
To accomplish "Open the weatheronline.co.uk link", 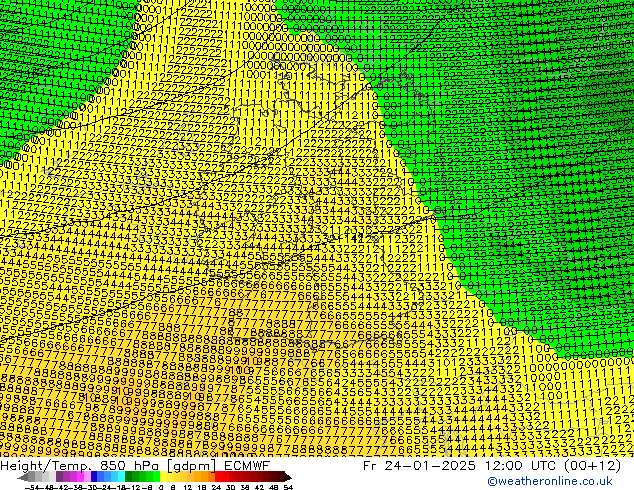I will click(550, 481).
